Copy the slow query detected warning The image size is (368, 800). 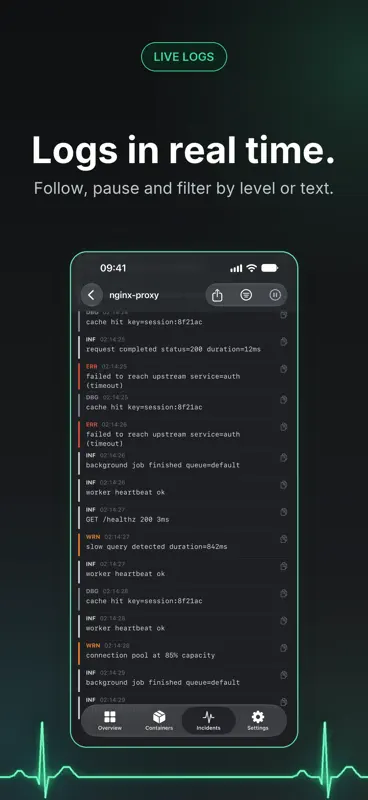click(x=284, y=539)
